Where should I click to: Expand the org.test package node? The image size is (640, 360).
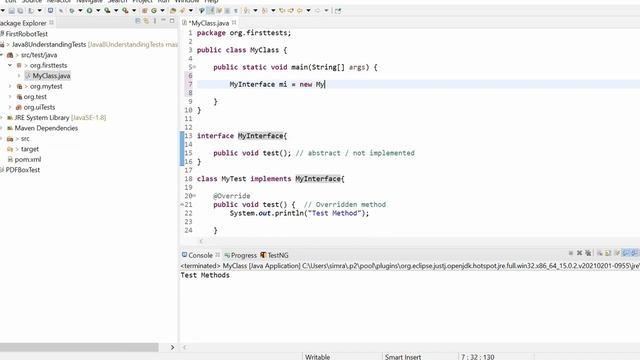(x=10, y=97)
